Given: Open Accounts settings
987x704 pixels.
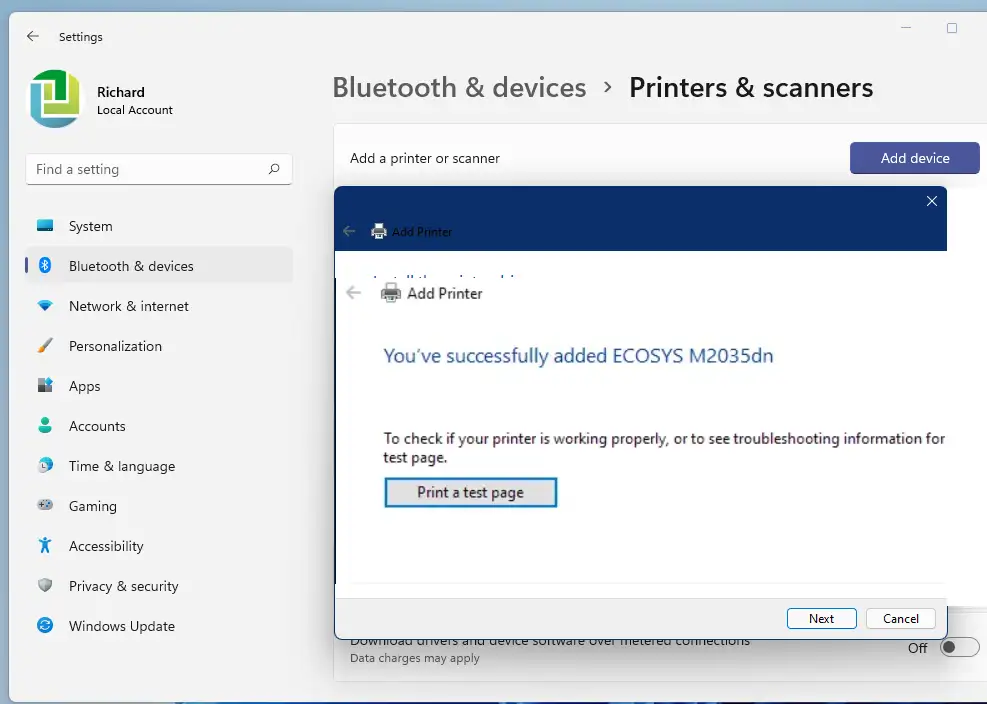Looking at the screenshot, I should (159, 426).
